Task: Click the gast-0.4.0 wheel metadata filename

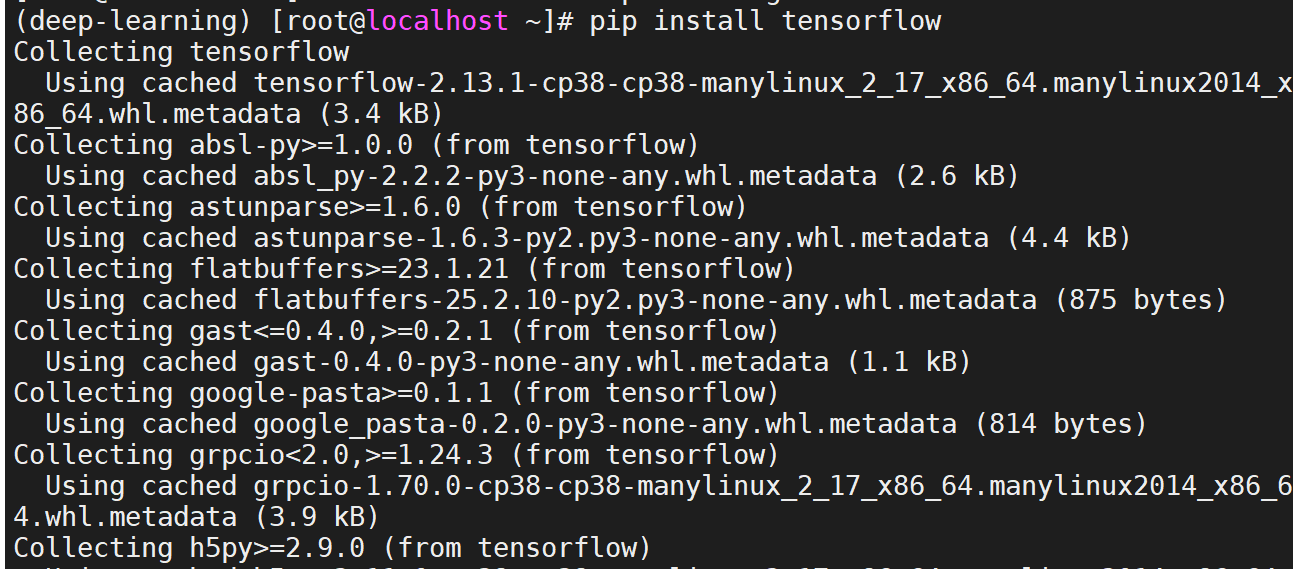Action: (x=533, y=361)
